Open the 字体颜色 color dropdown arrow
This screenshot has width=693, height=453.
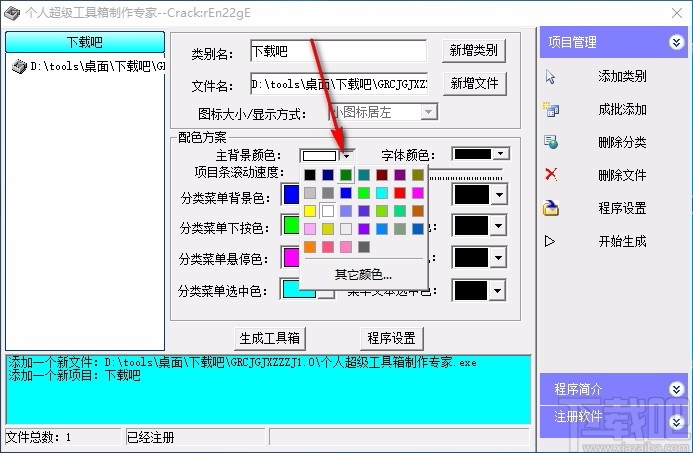point(501,154)
